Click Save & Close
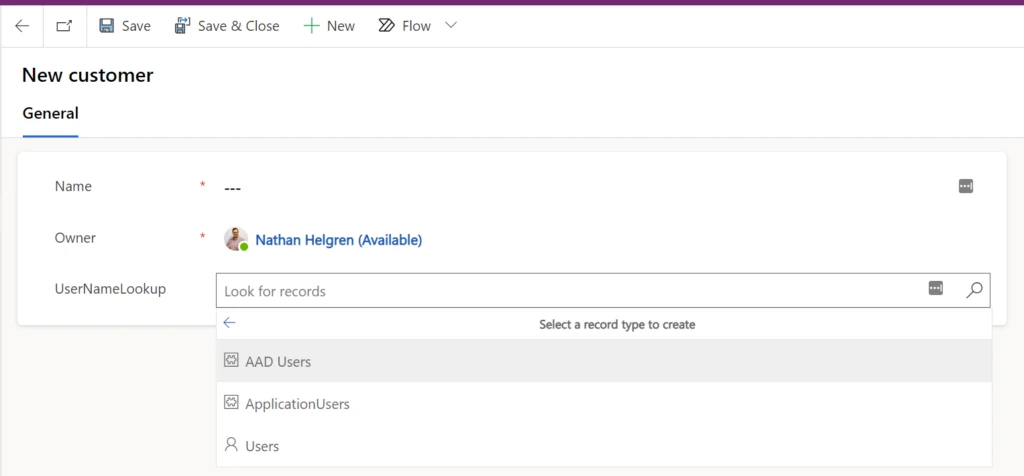Viewport: 1024px width, 476px height. [x=227, y=26]
